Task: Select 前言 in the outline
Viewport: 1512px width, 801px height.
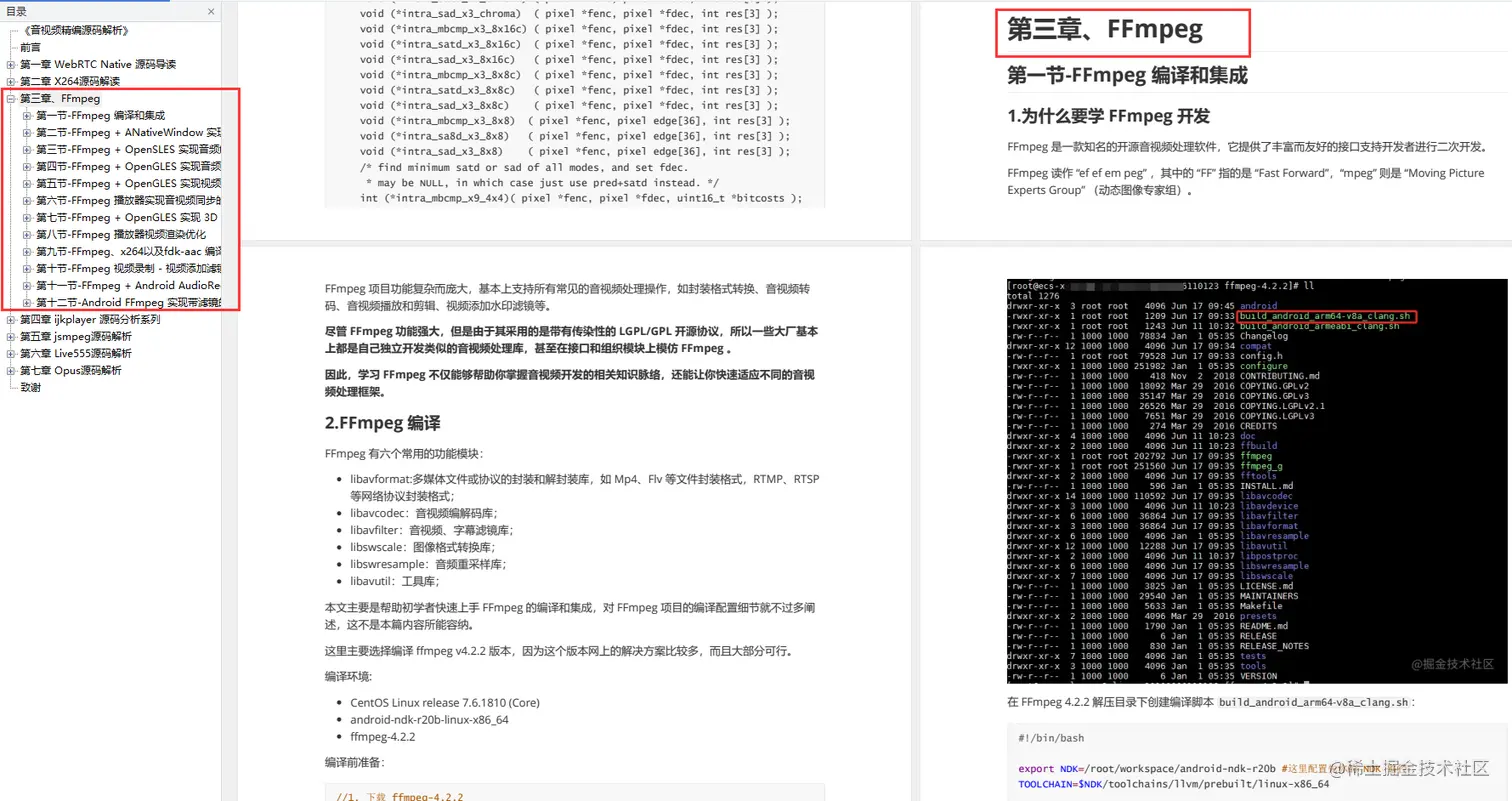Action: [x=31, y=47]
